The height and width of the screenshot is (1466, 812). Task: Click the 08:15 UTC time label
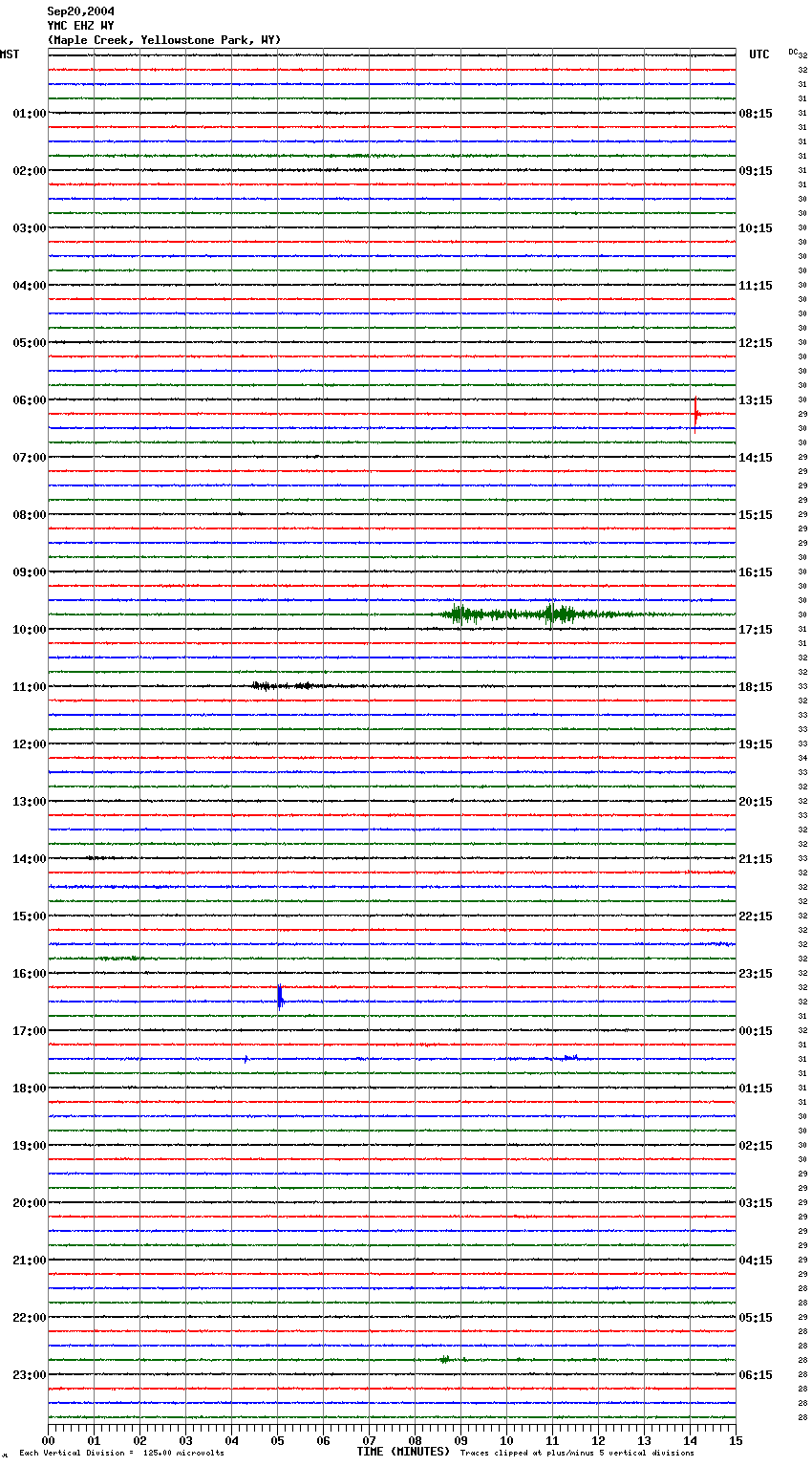click(756, 114)
